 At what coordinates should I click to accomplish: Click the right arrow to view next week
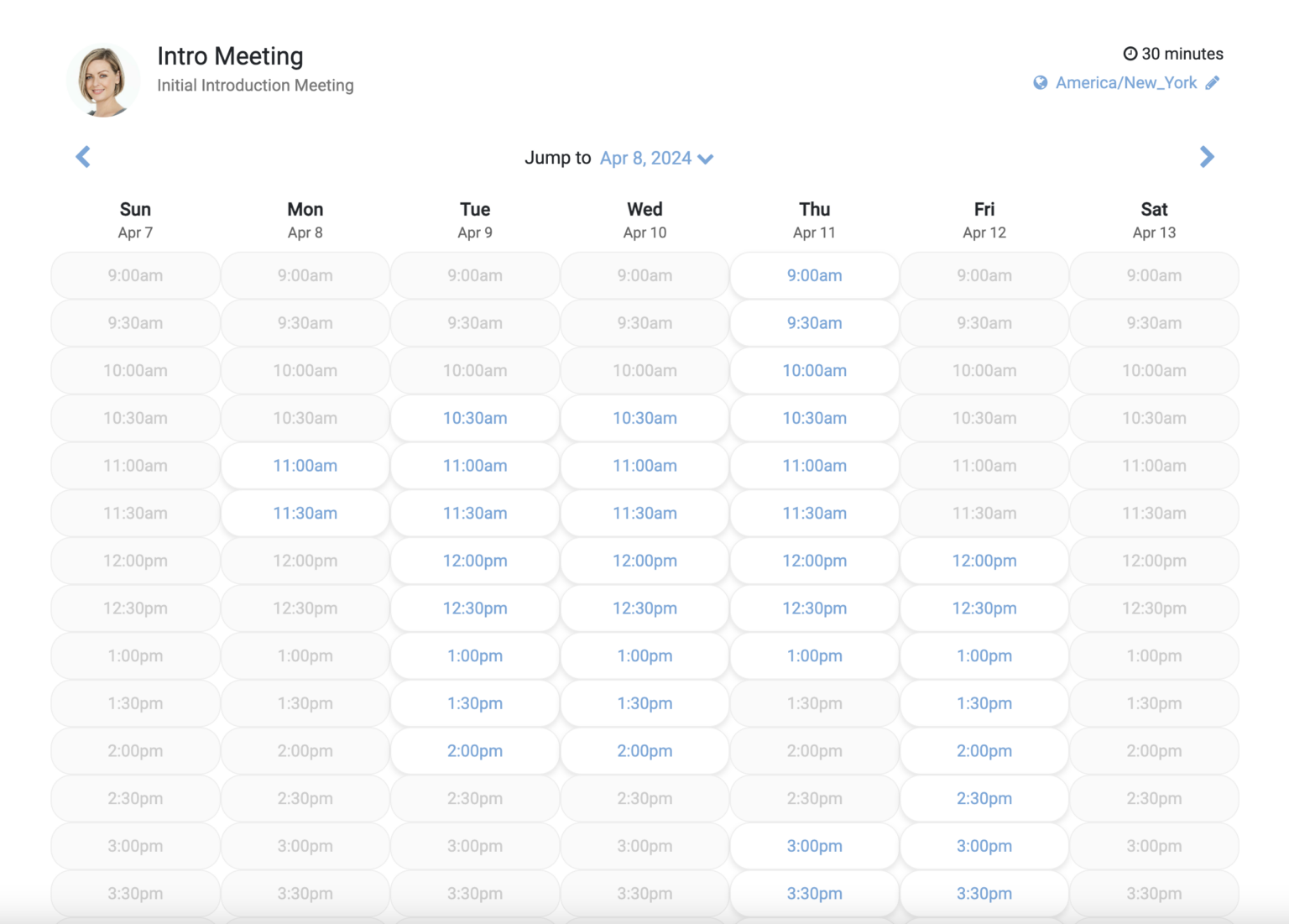click(1206, 157)
